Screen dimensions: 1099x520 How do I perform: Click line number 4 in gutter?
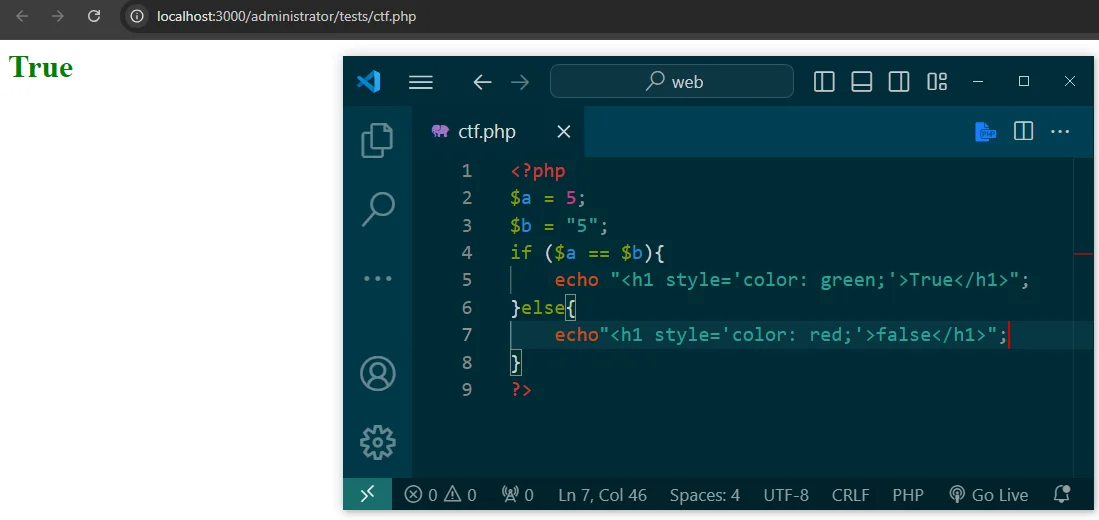click(467, 253)
